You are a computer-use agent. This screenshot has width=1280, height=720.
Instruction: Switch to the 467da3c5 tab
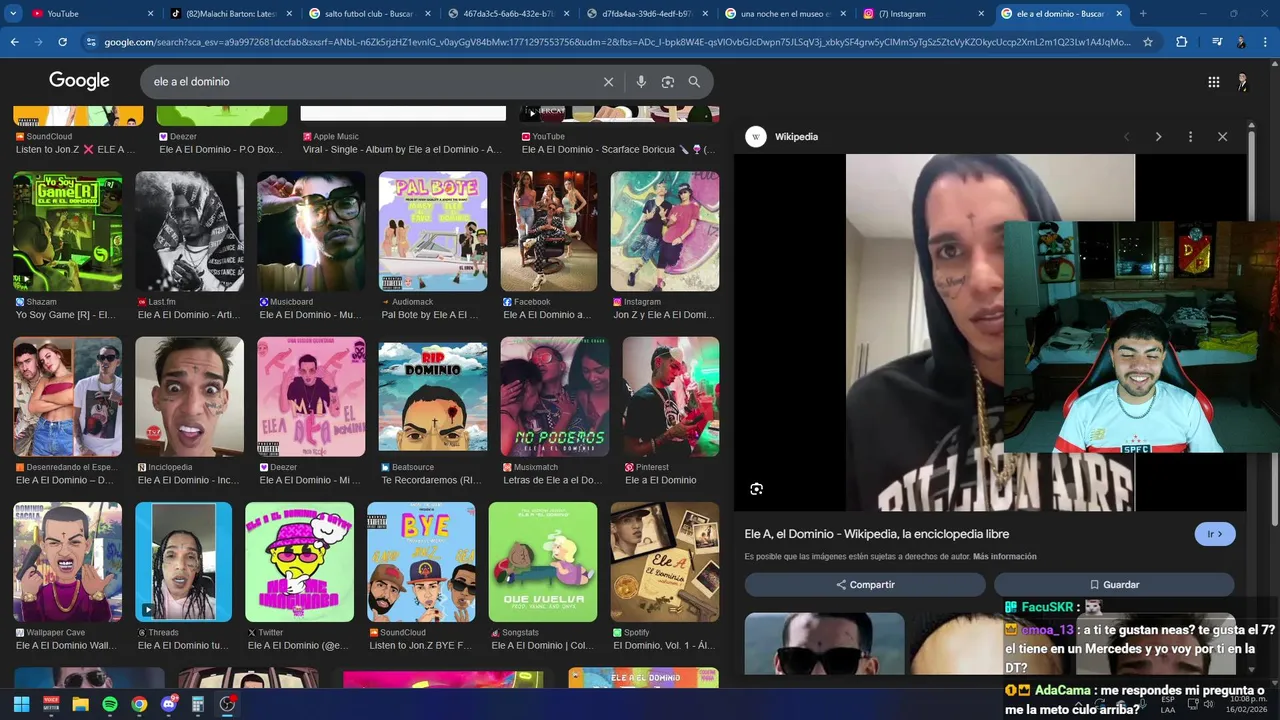click(x=507, y=14)
